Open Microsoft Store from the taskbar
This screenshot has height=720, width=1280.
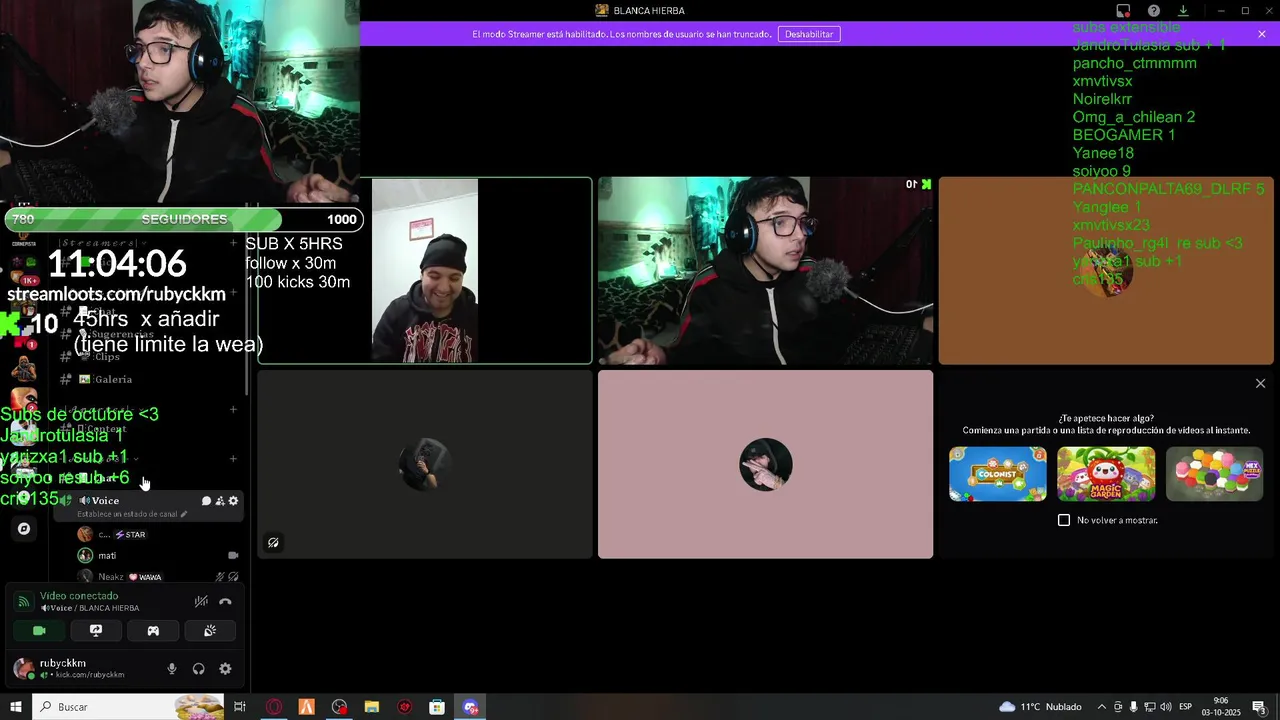(x=437, y=707)
